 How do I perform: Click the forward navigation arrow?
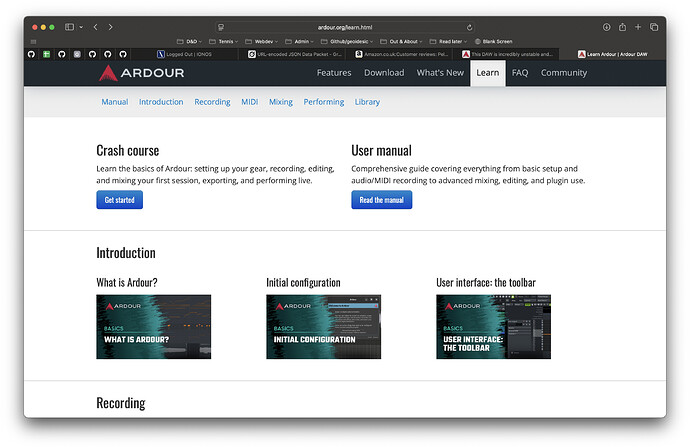(x=110, y=27)
